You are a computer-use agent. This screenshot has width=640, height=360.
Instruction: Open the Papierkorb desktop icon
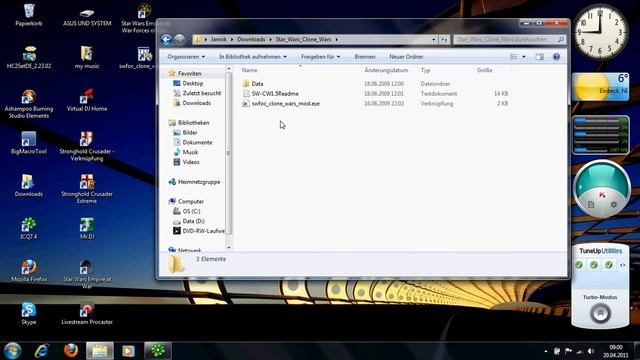tap(29, 15)
